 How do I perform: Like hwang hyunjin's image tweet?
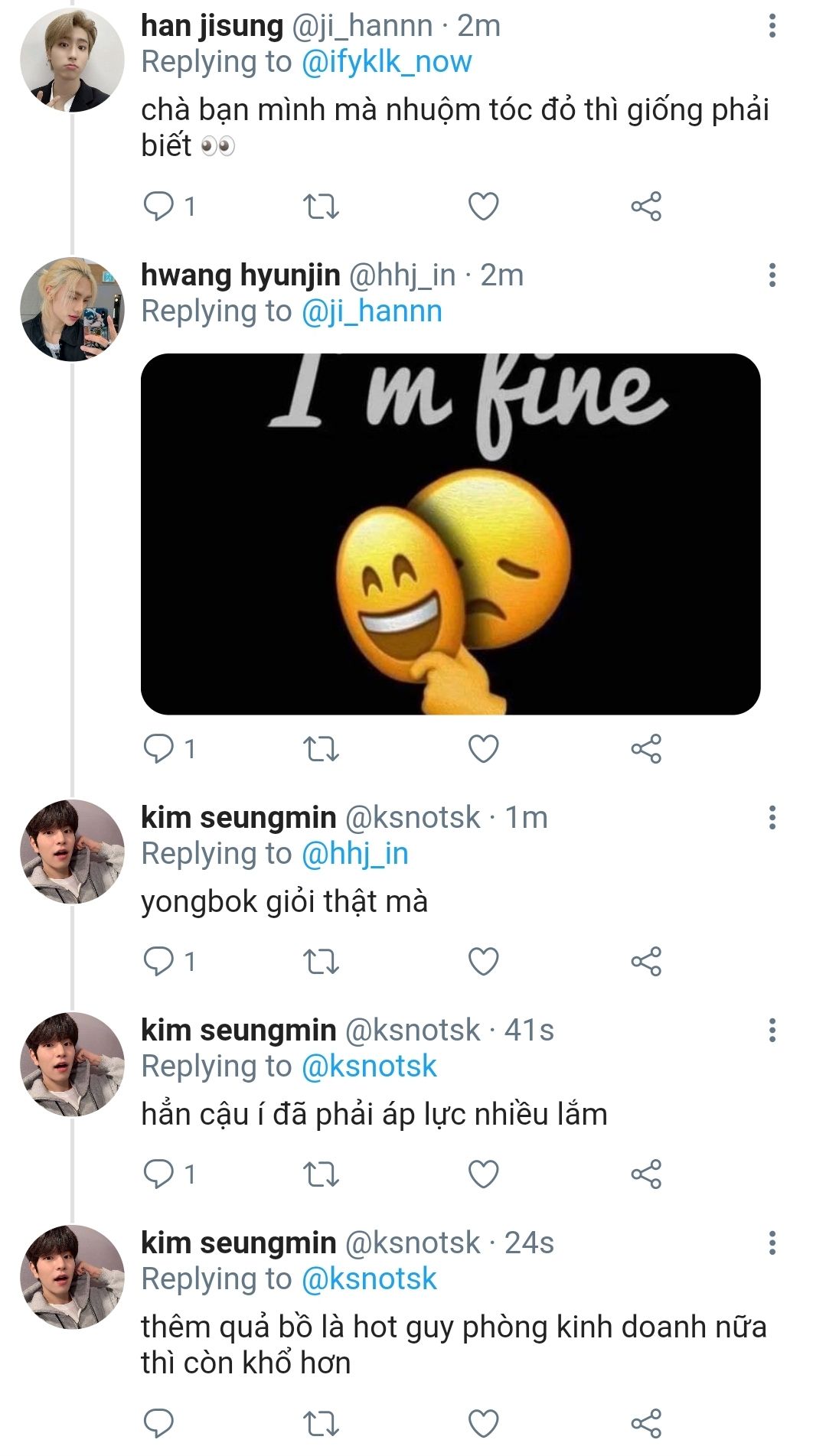pos(483,748)
